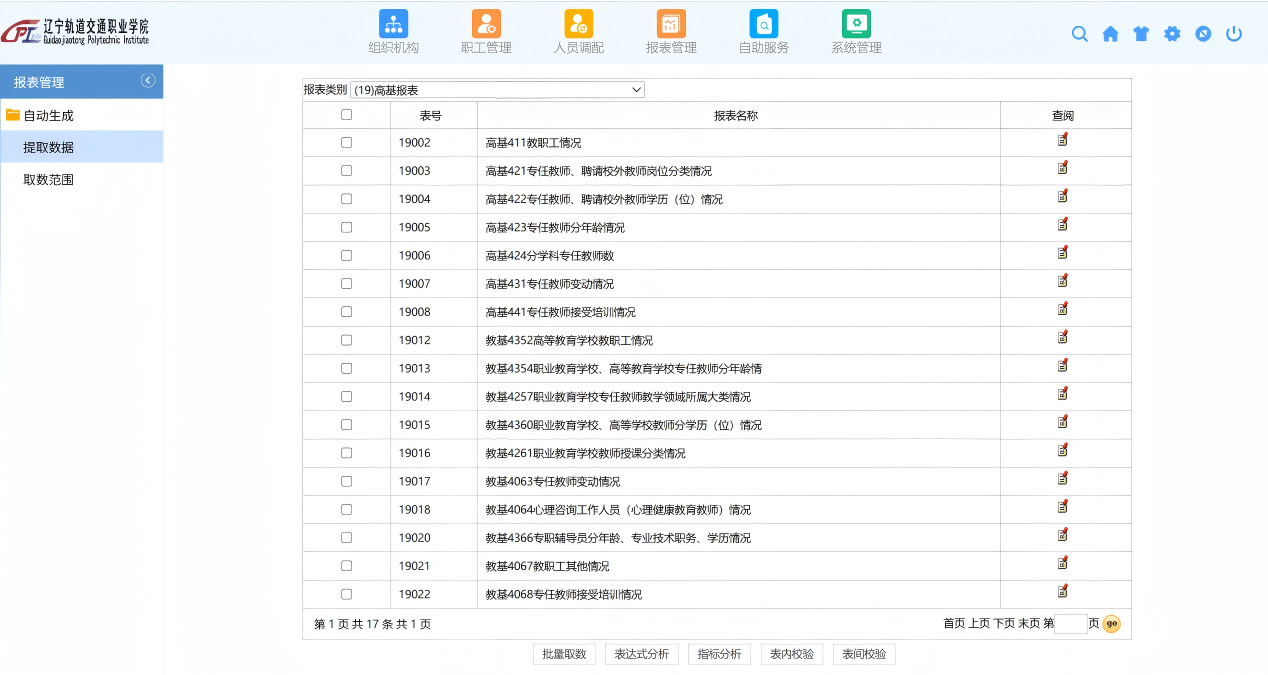Toggle the select-all header checkbox

coord(346,115)
